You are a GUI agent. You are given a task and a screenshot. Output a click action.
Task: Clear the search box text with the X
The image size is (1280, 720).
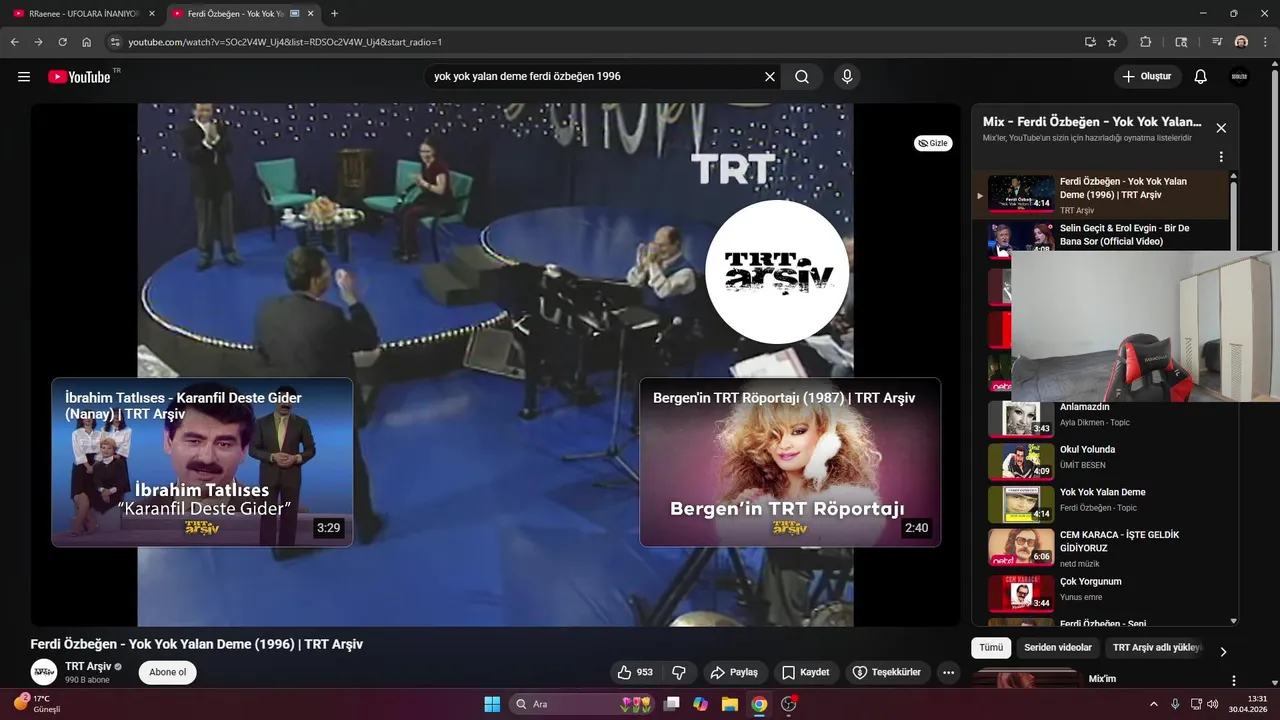point(770,77)
